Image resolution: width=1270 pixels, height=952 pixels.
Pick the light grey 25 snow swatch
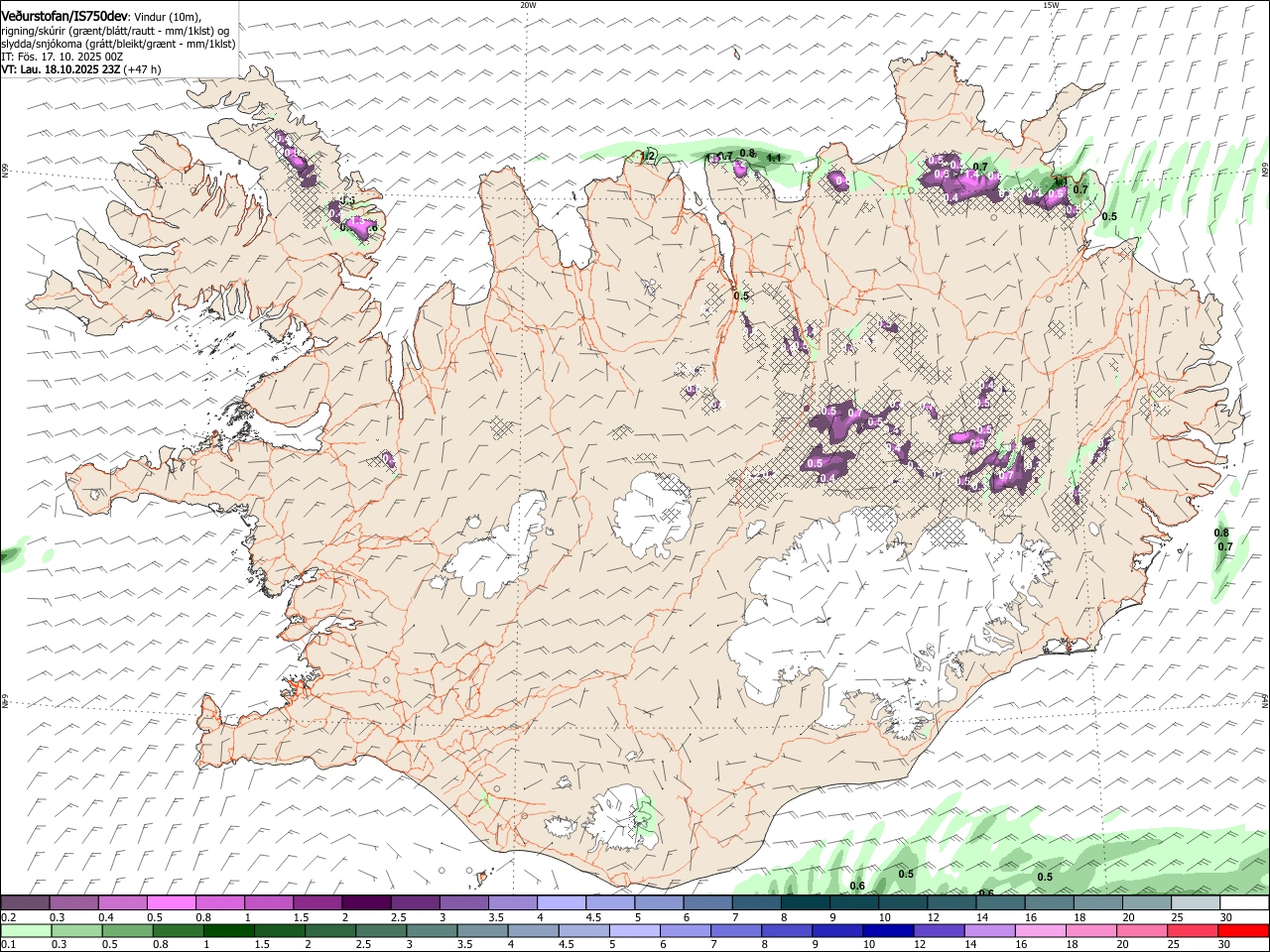(x=1196, y=903)
